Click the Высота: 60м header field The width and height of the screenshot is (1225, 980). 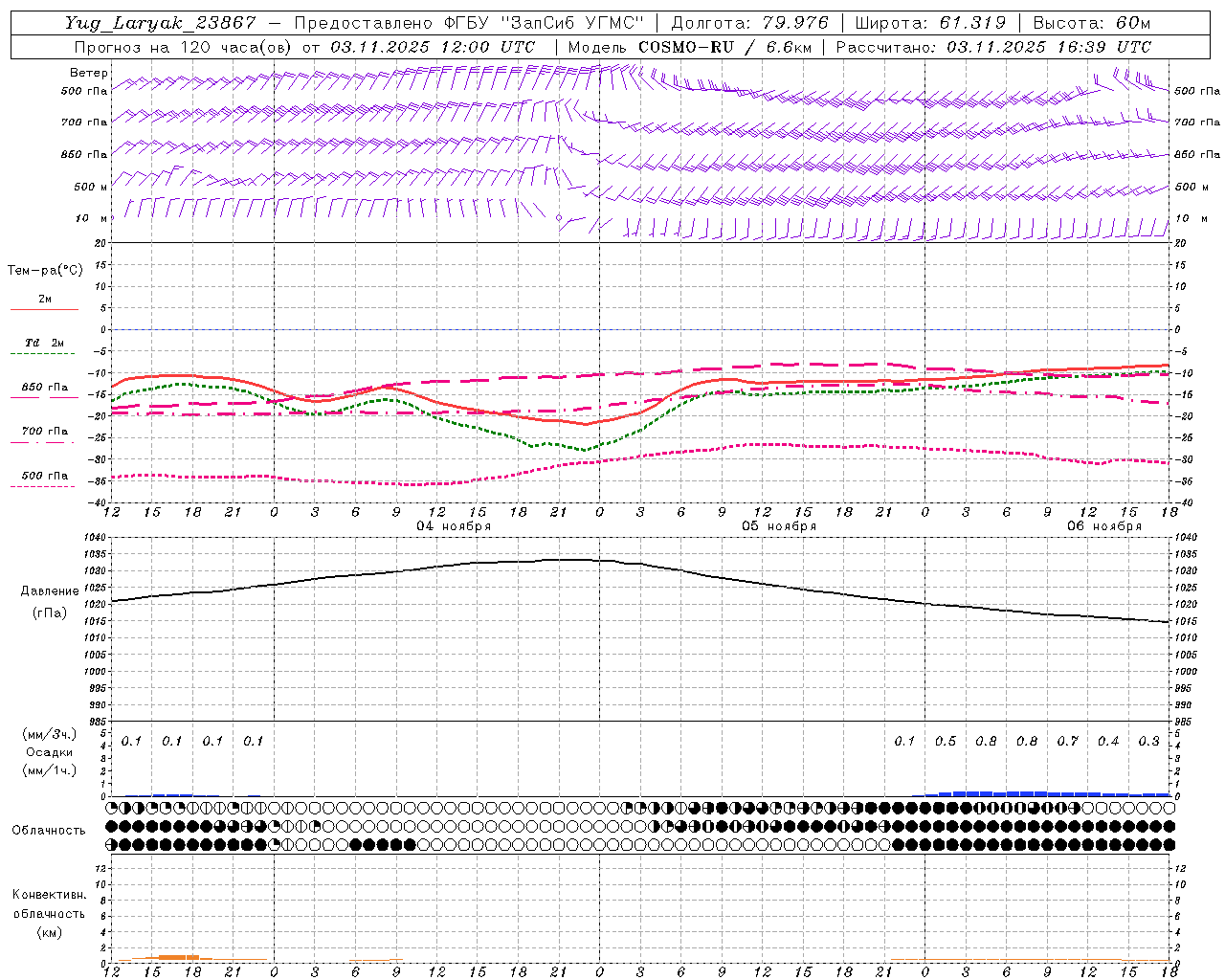click(1092, 23)
